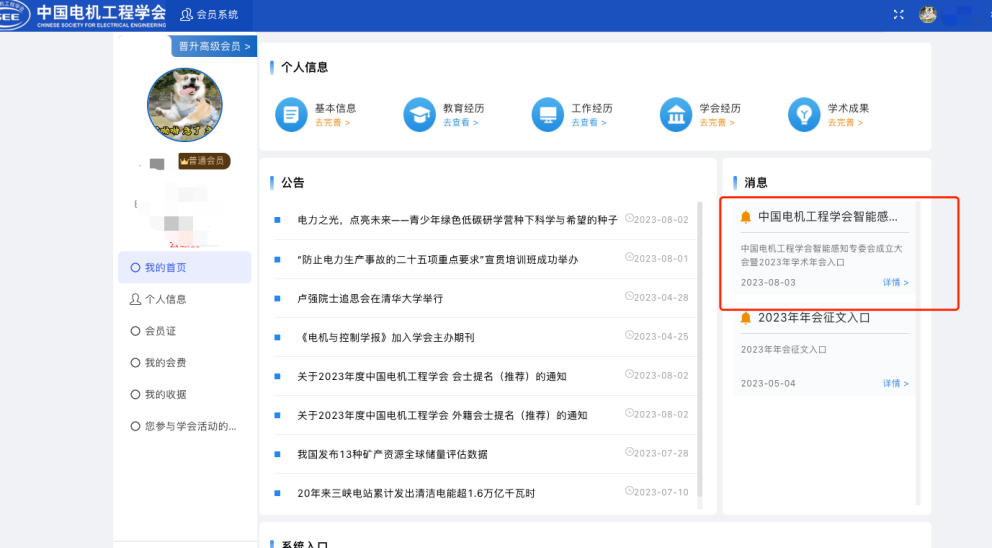
Task: Open 详情 for the 2023-05-04 message
Action: pos(895,383)
